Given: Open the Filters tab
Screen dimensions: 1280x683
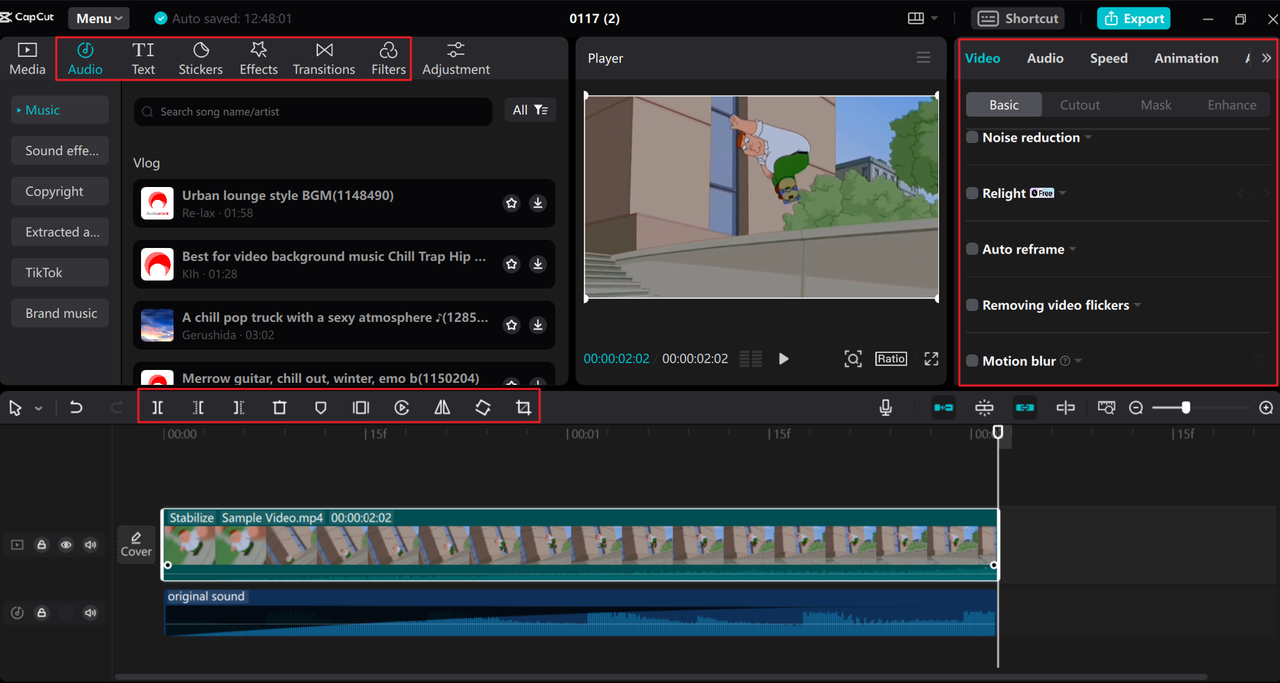Looking at the screenshot, I should [388, 59].
